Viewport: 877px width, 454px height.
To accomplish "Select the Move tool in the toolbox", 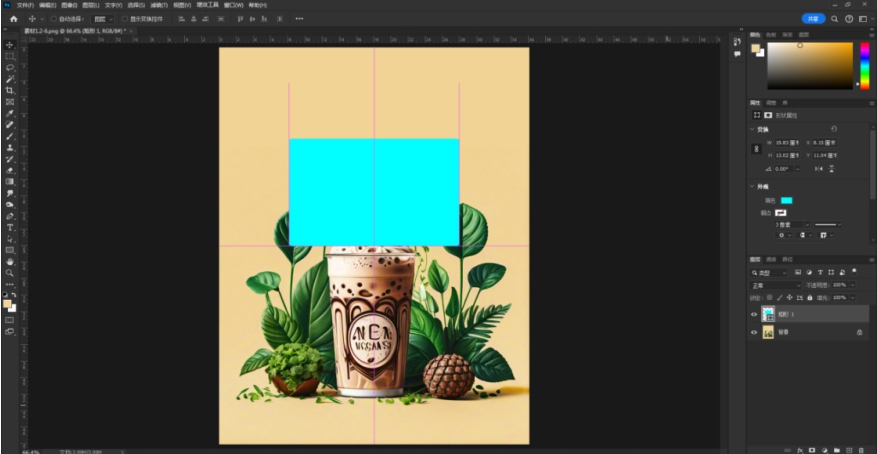I will tap(10, 45).
